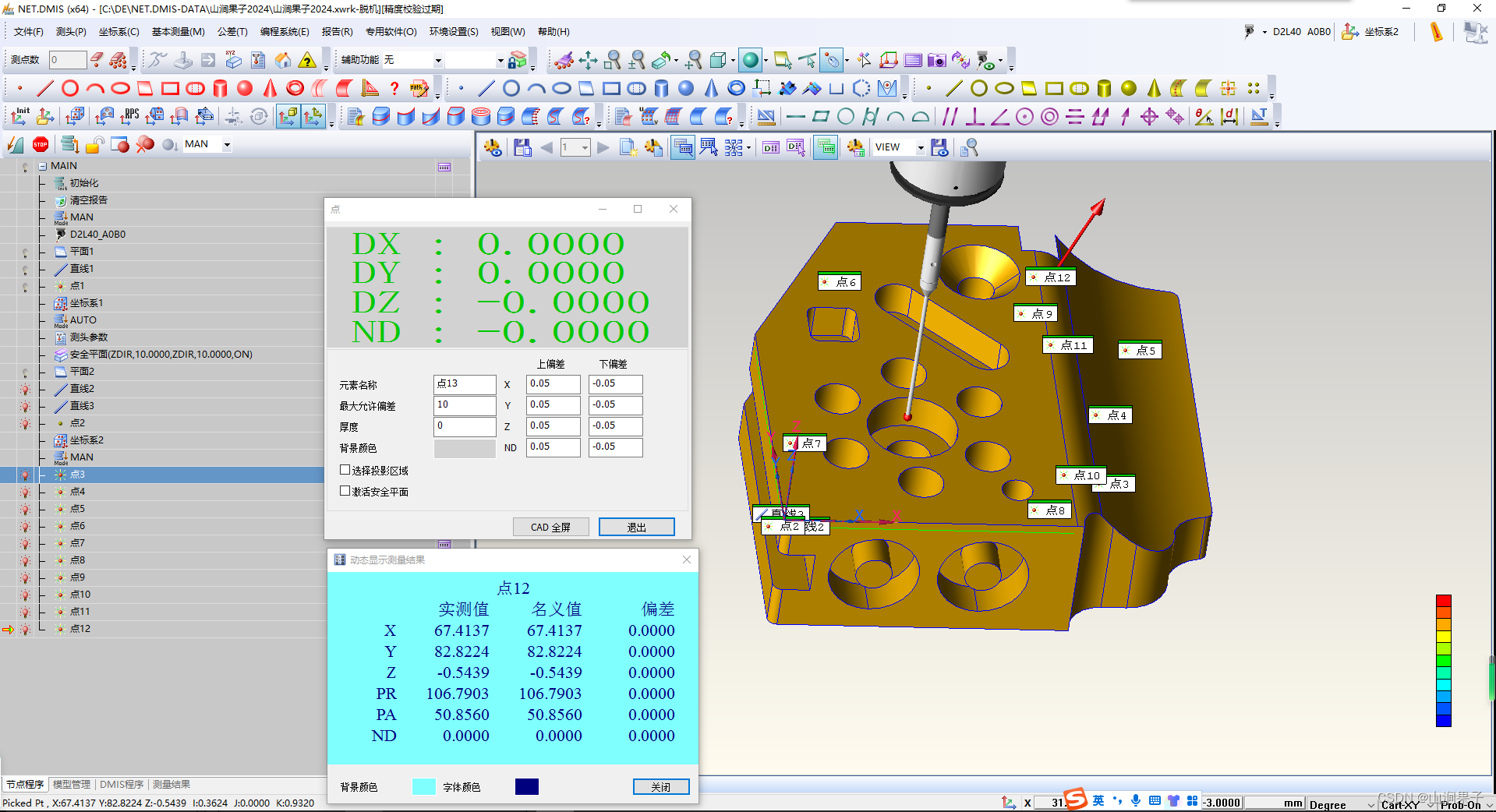The height and width of the screenshot is (812, 1496).
Task: Toggle the light bulb beside 点12
Action: [x=25, y=629]
